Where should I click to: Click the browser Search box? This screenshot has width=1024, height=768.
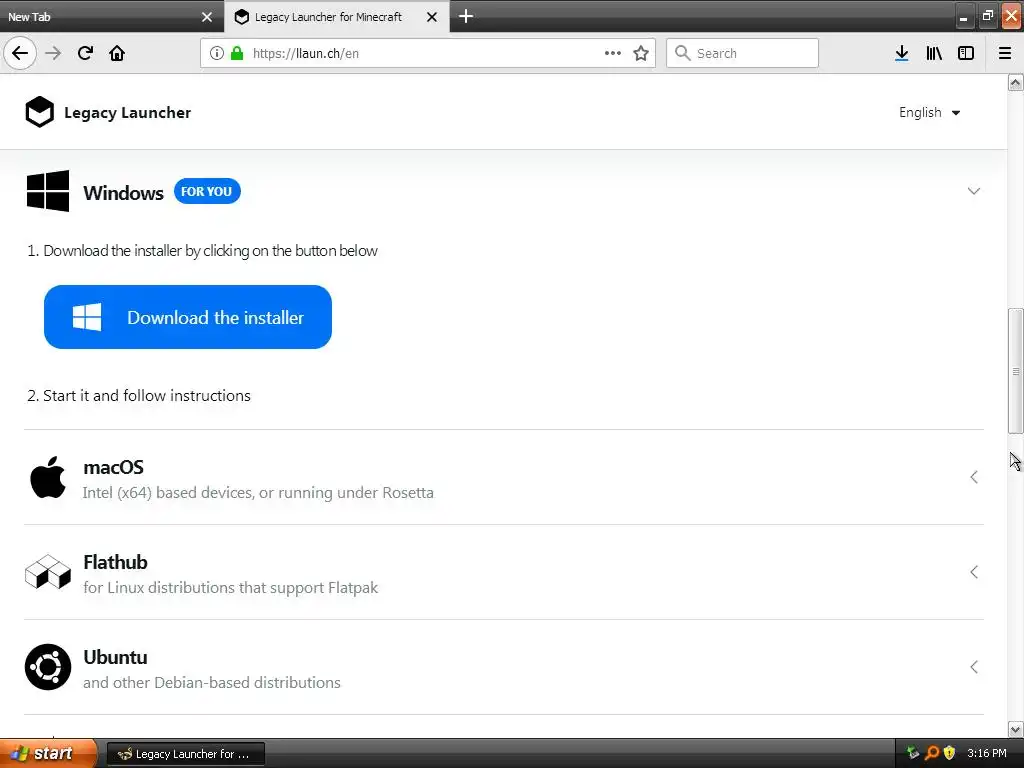point(742,53)
